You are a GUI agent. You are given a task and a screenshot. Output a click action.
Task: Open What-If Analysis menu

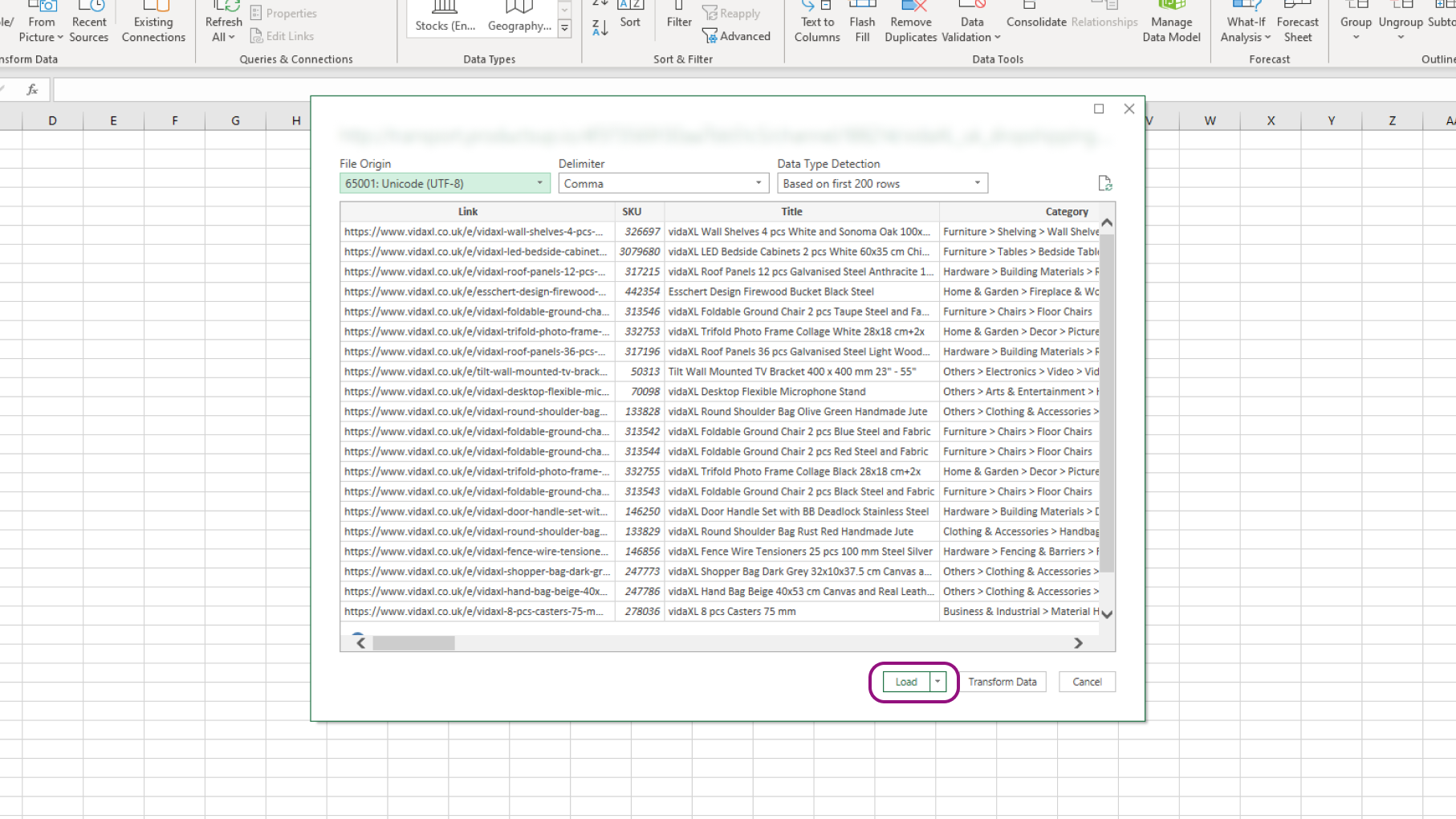coord(1246,22)
